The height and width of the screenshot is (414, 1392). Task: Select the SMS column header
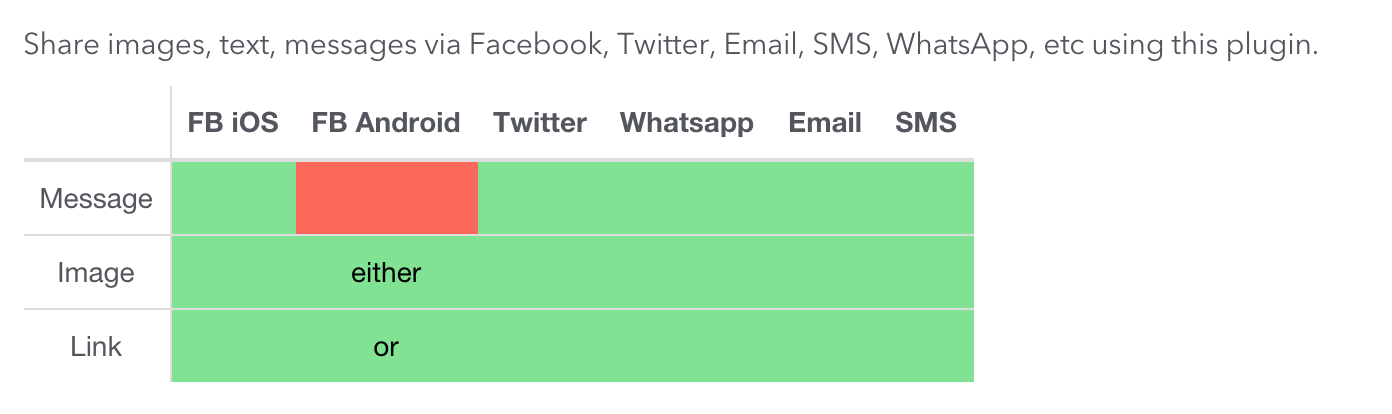click(x=926, y=123)
